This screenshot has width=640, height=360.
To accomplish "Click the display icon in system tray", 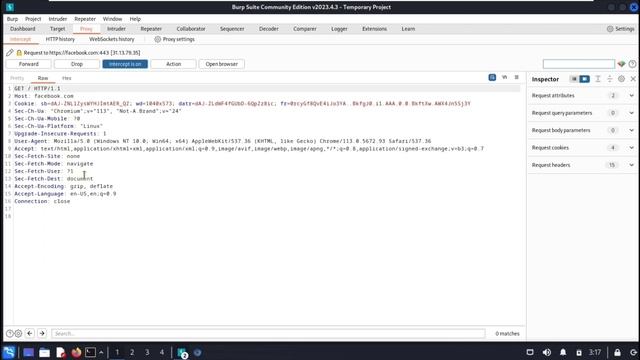I will (x=530, y=352).
